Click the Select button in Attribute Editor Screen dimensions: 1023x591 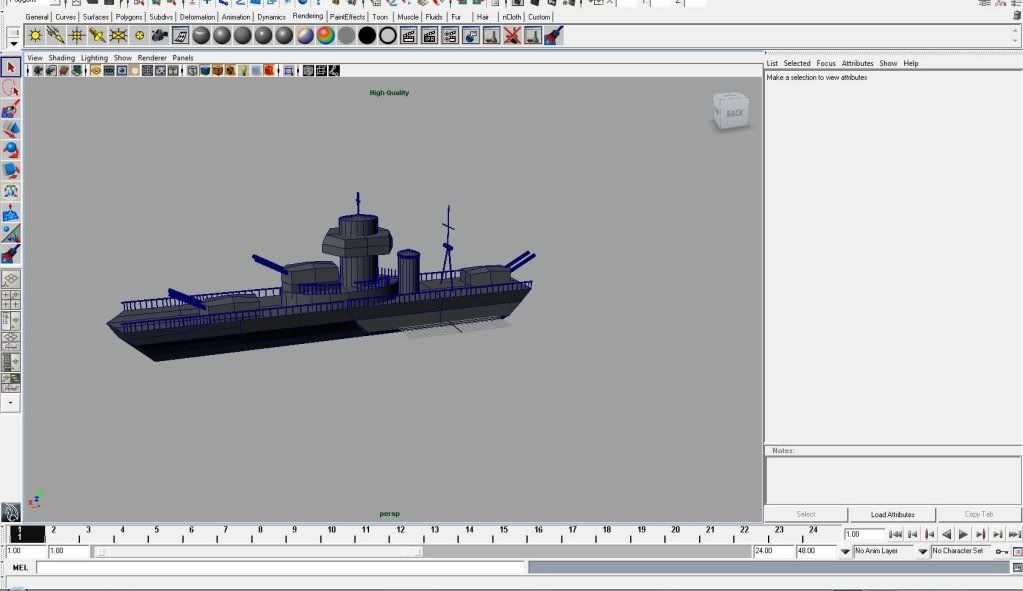click(806, 514)
